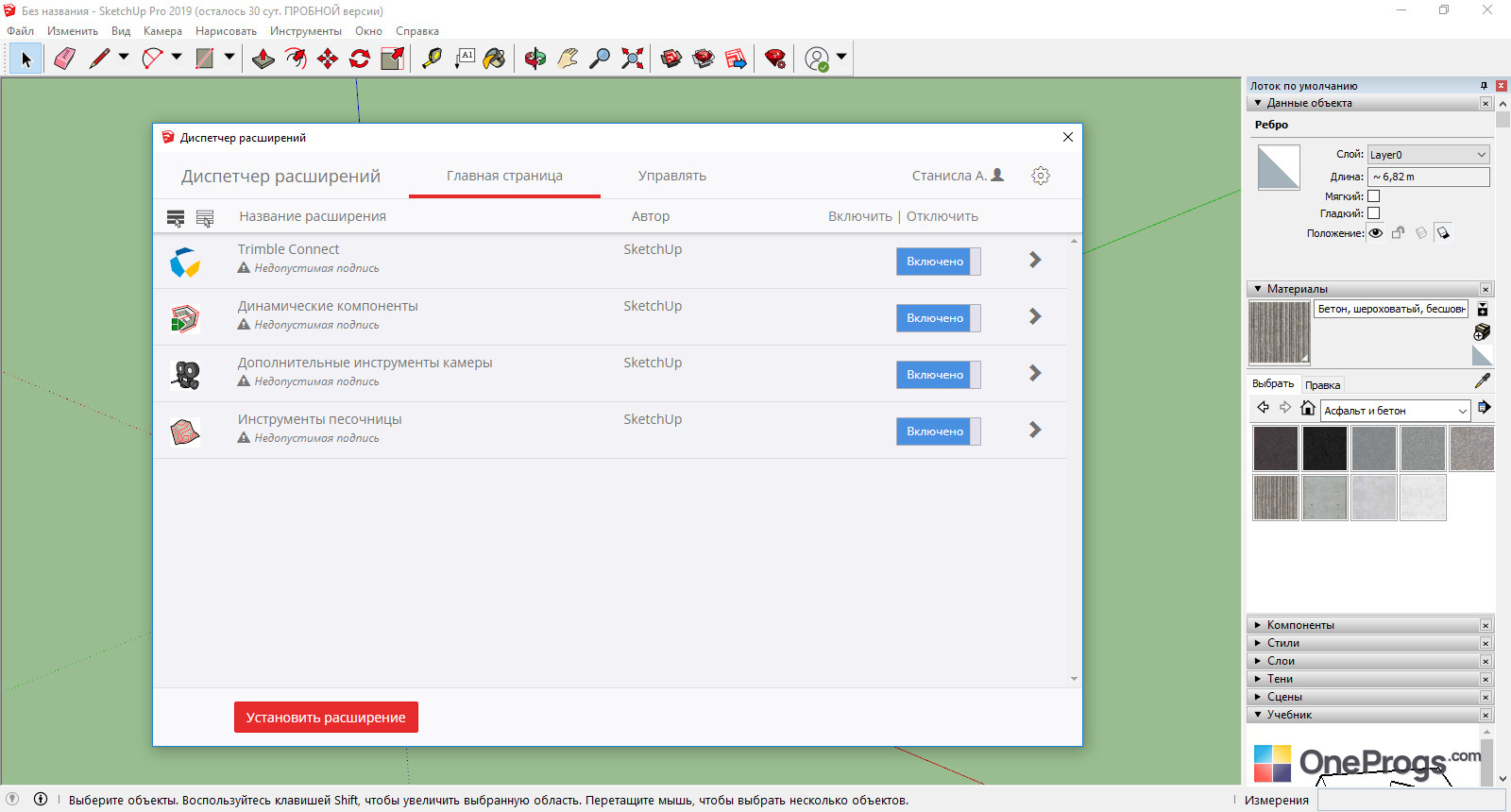Click the Отключить link
Screen dimensions: 1511x812
click(942, 216)
